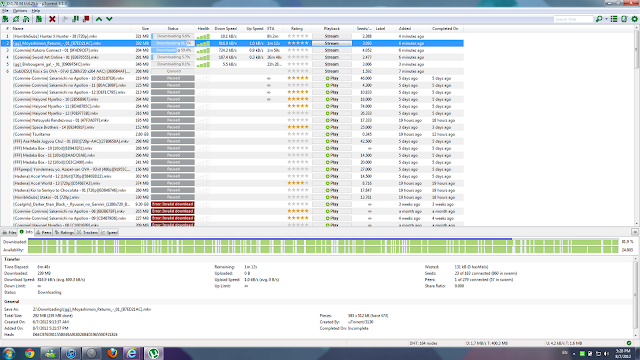Click the Start torrent toolbar icon
Screen dimensions: 640x360
tap(64, 19)
